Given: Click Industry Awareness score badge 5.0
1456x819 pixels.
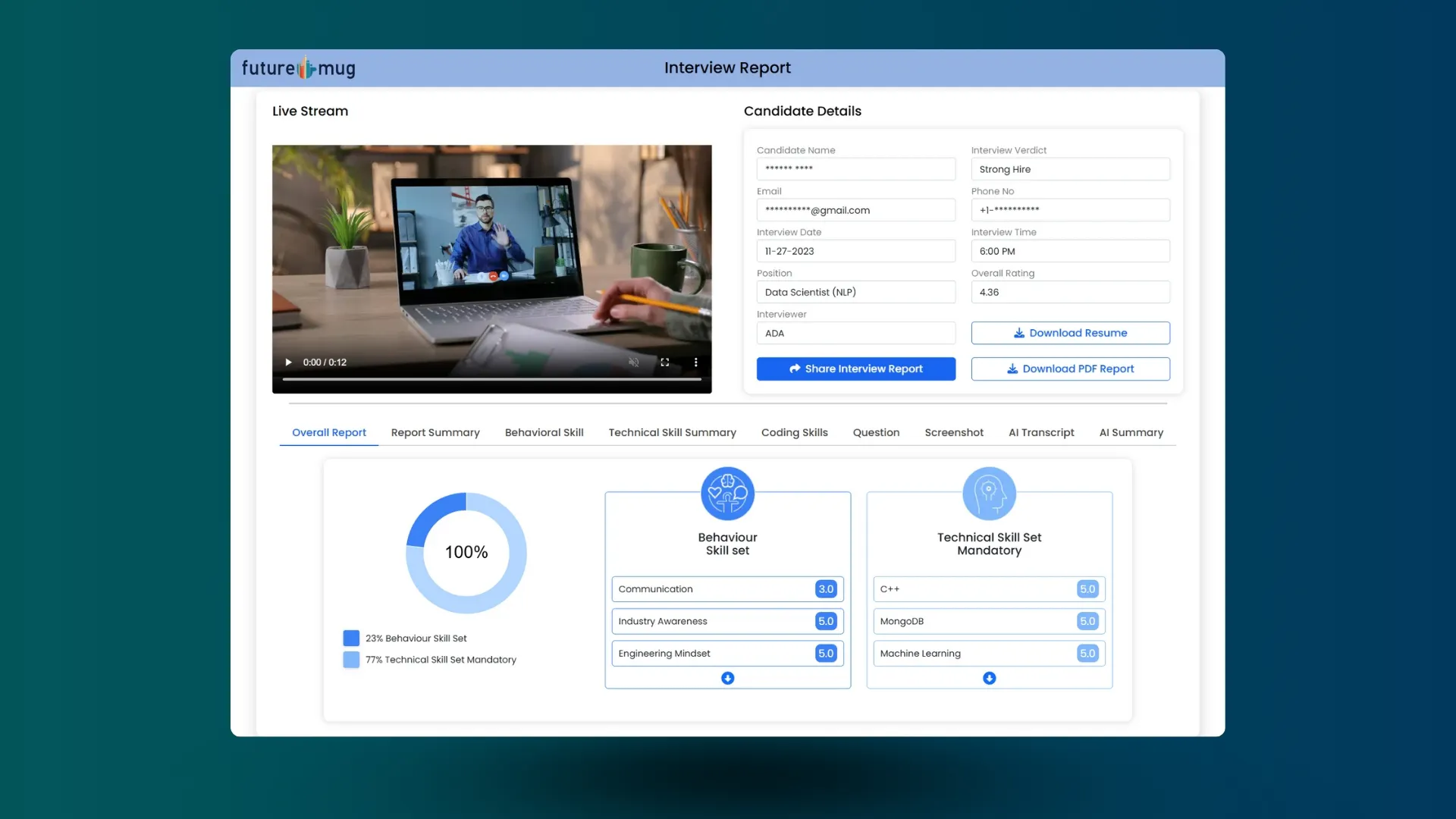Looking at the screenshot, I should (826, 621).
